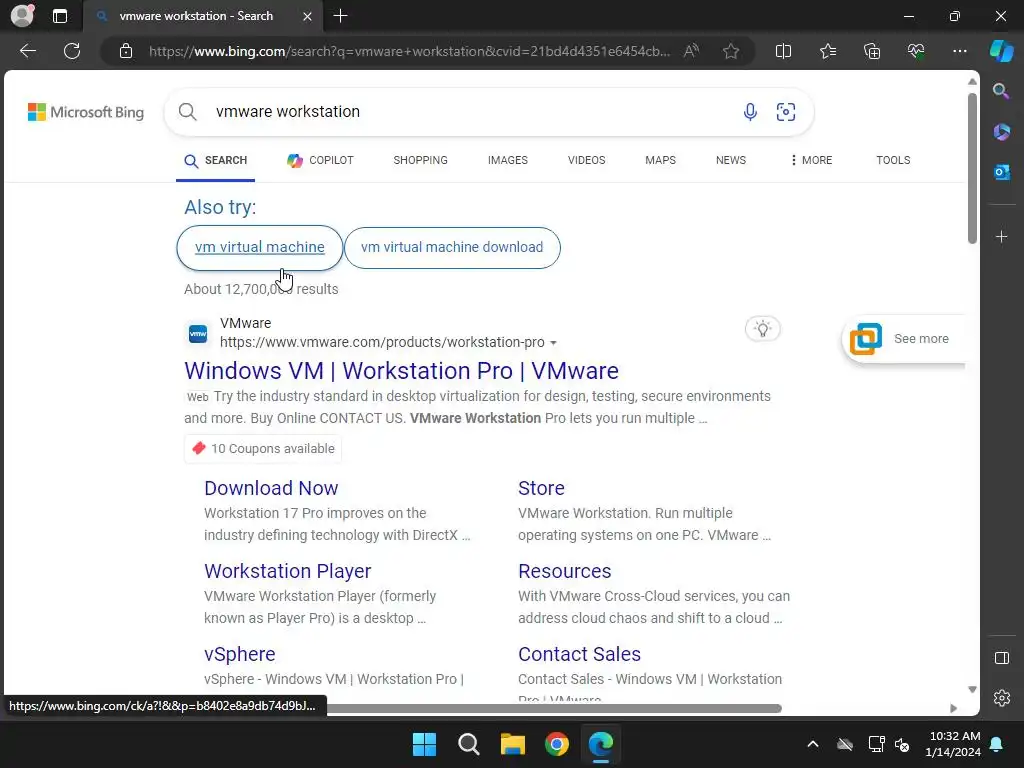Click the visual search camera icon
The width and height of the screenshot is (1024, 768).
tap(786, 112)
